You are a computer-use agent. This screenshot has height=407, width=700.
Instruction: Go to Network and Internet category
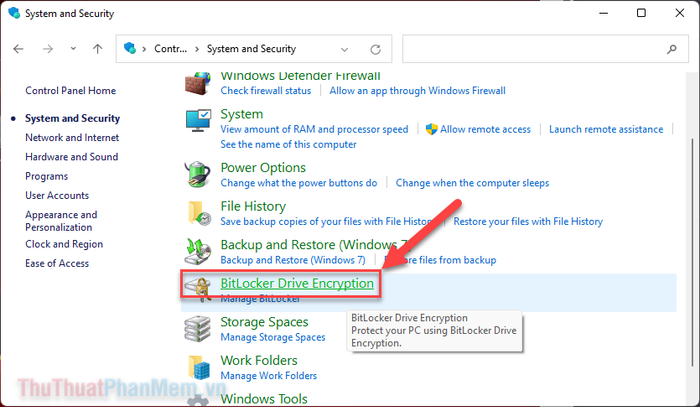click(x=72, y=137)
